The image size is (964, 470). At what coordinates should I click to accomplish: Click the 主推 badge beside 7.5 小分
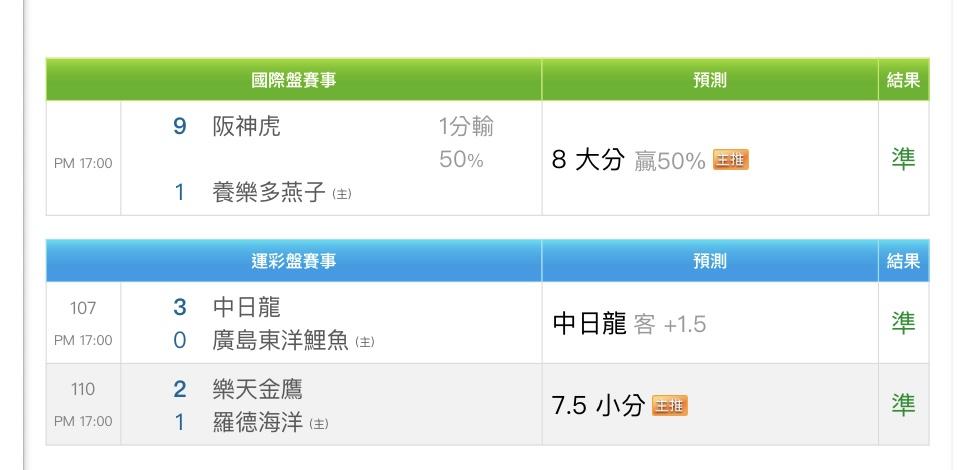tap(670, 405)
